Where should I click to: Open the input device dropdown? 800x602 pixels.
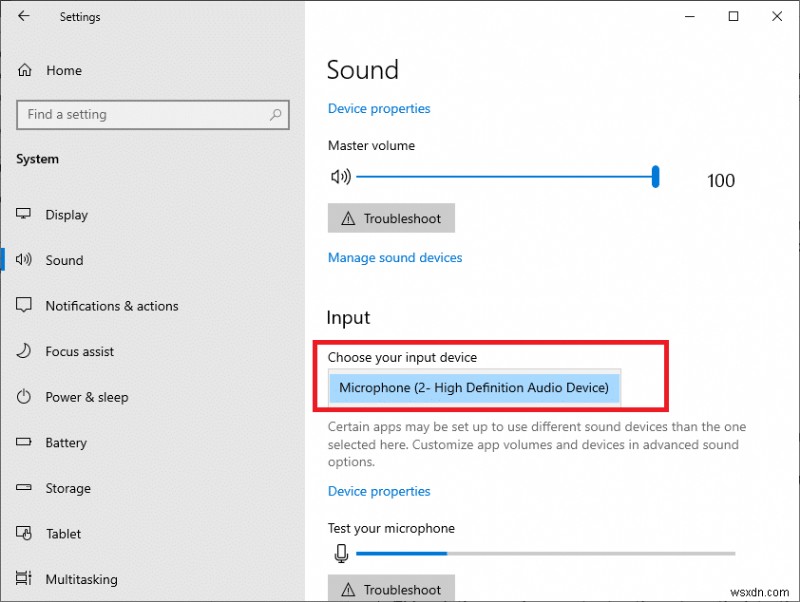click(x=474, y=388)
